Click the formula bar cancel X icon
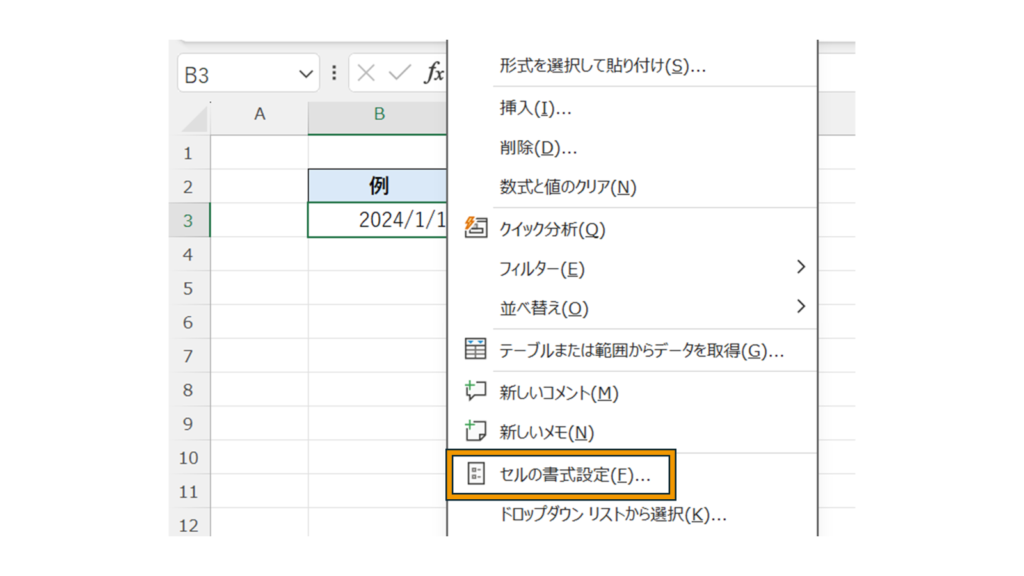The height and width of the screenshot is (576, 1024). (x=367, y=74)
